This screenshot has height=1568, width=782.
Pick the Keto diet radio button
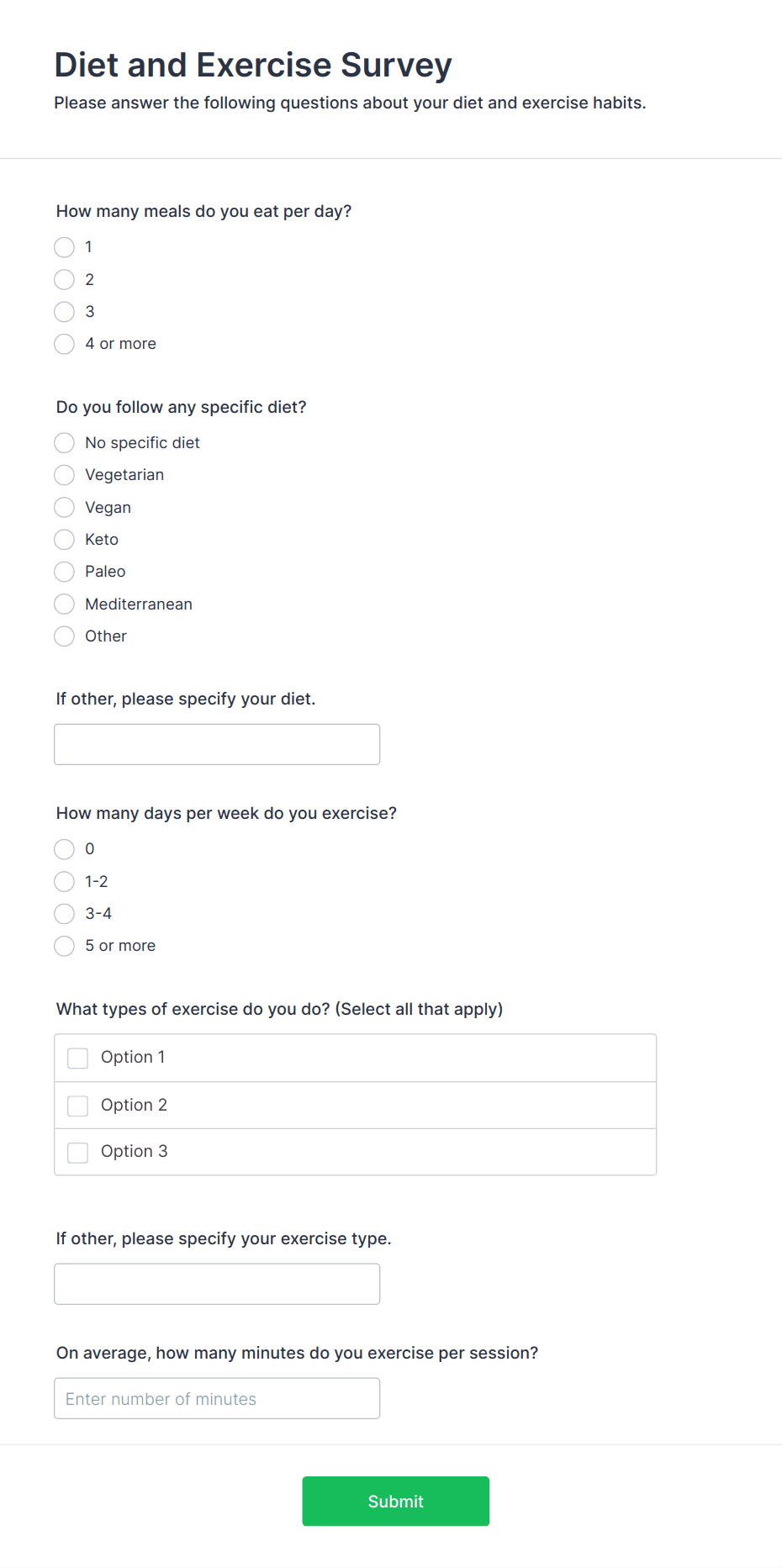65,540
